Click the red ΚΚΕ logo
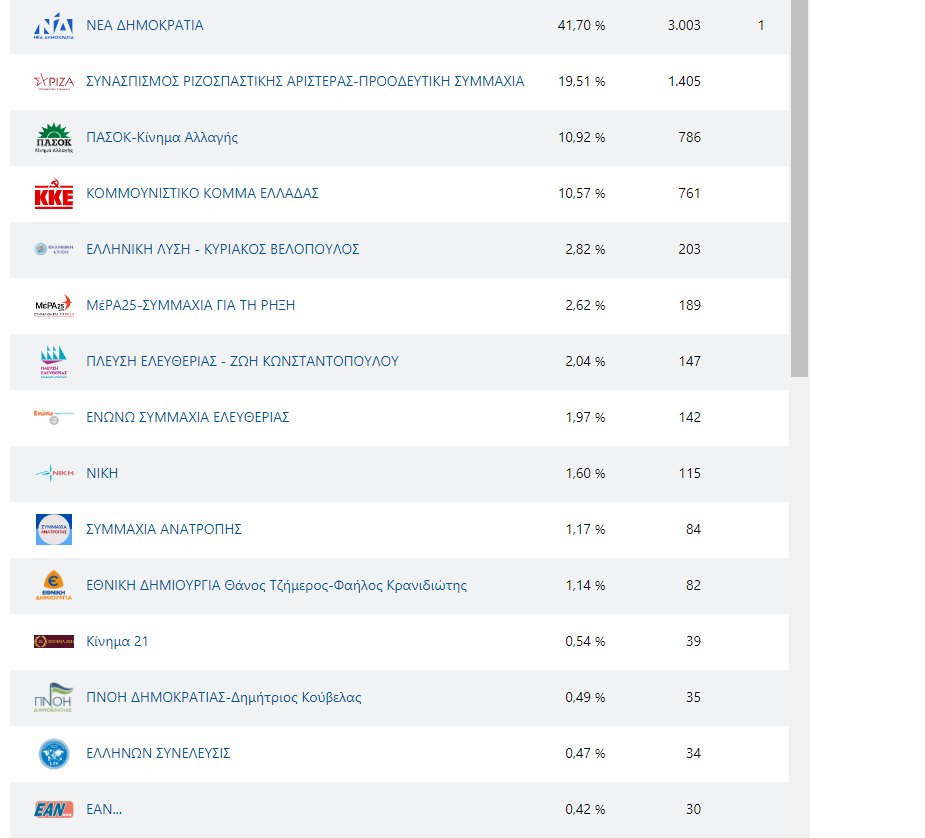 click(53, 194)
